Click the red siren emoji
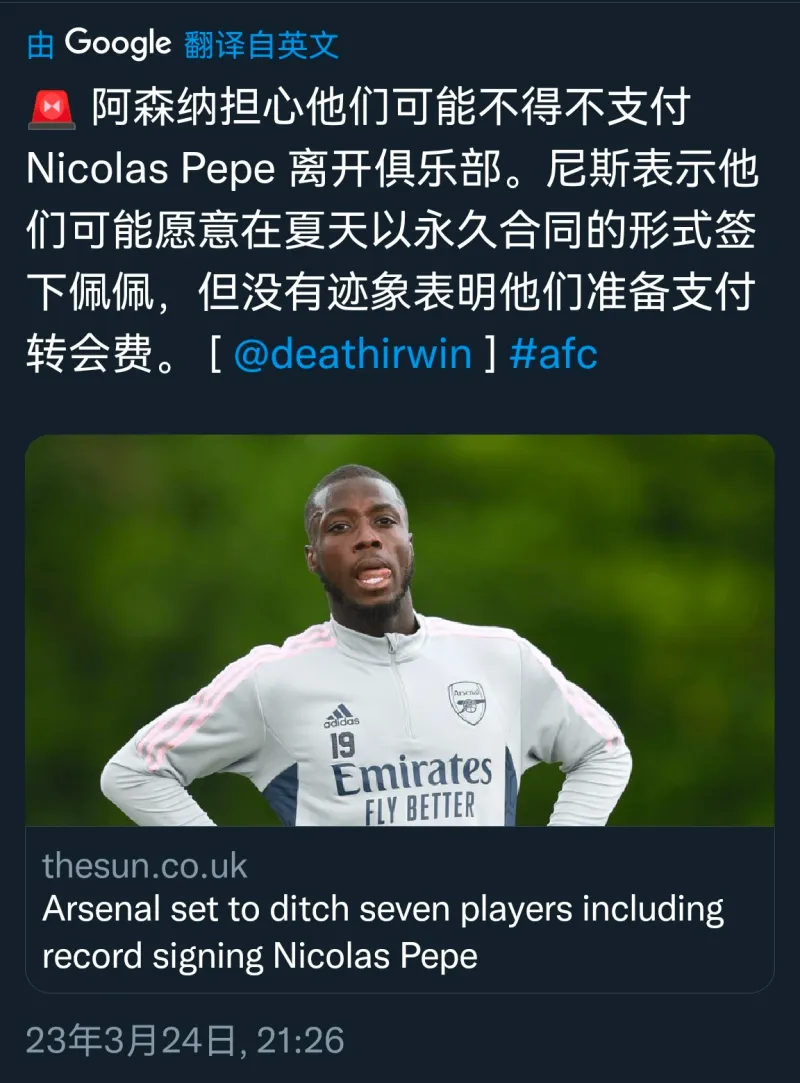The image size is (800, 1083). pos(52,110)
